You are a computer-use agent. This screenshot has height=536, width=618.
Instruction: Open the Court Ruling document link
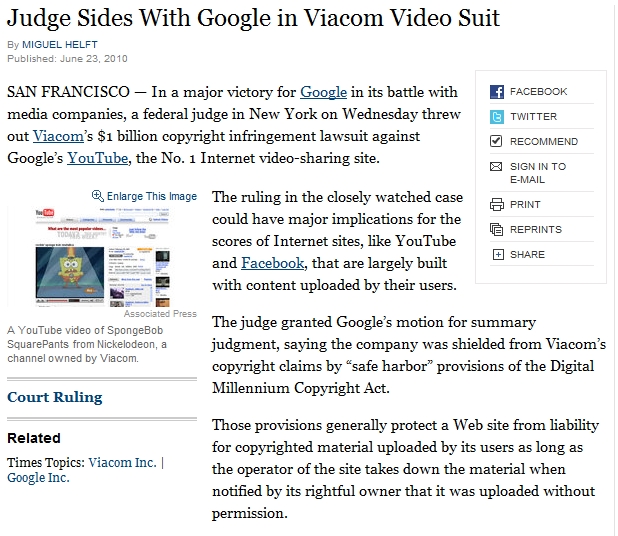pyautogui.click(x=55, y=397)
